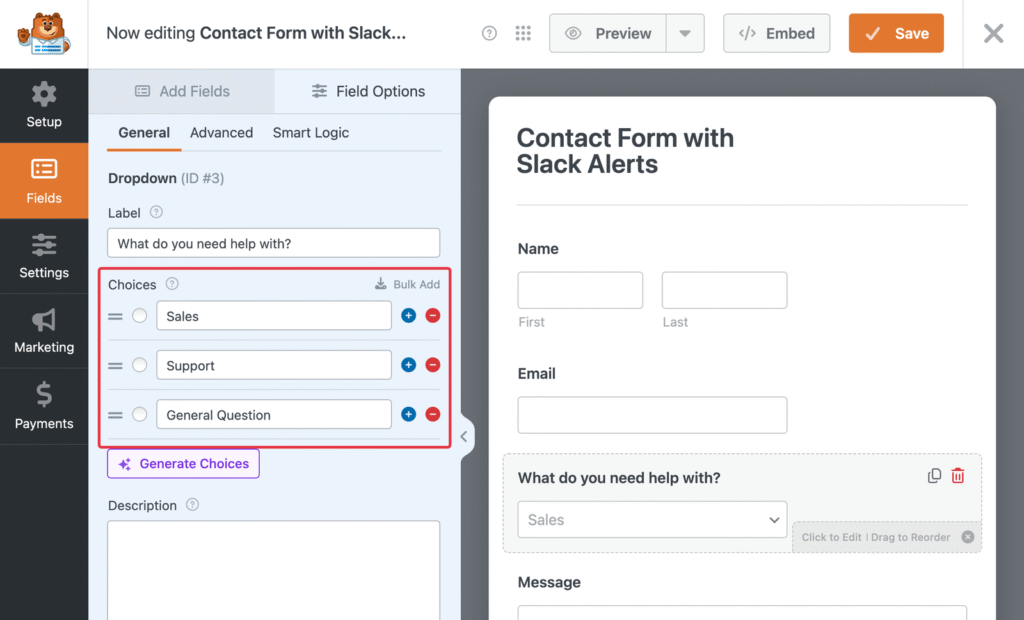
Task: Open the Marketing panel in the sidebar
Action: pyautogui.click(x=44, y=331)
